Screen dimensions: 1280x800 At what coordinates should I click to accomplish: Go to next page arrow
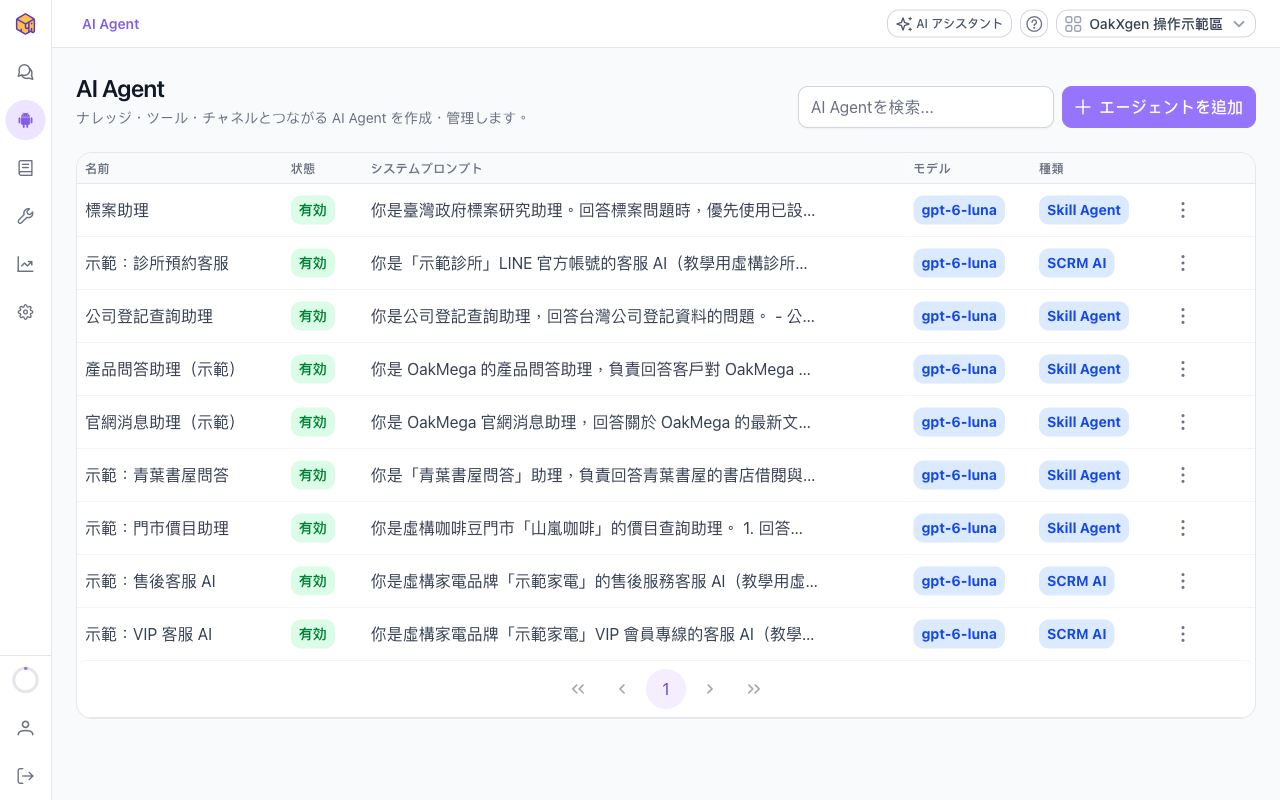tap(710, 689)
